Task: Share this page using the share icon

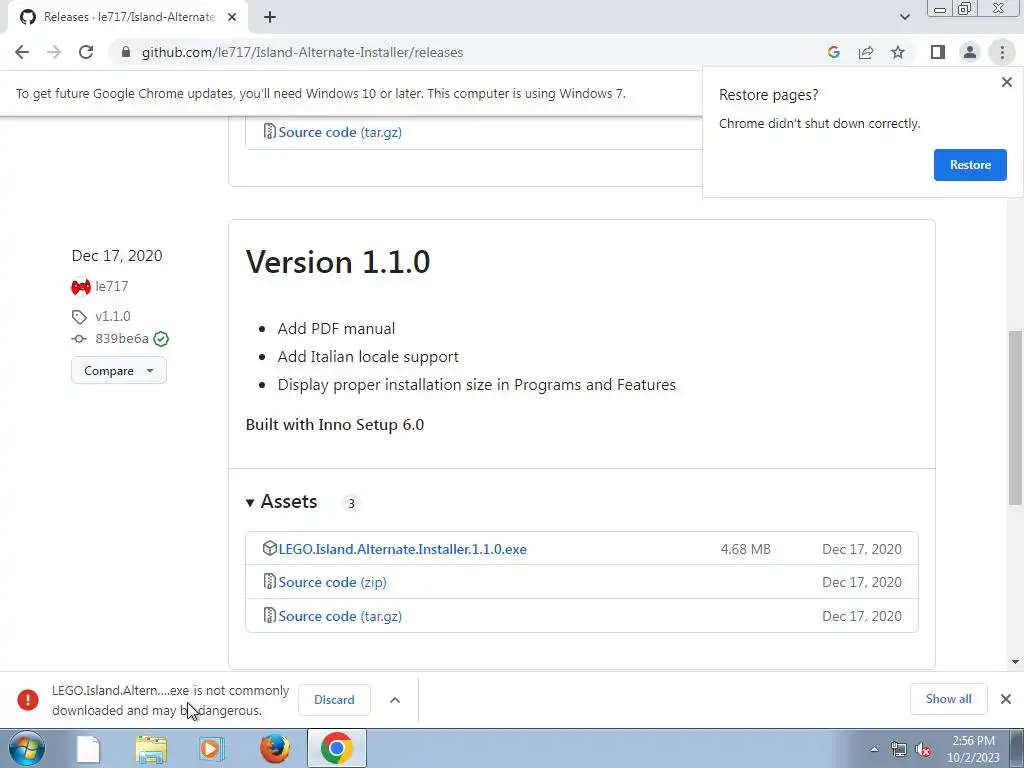Action: pos(866,52)
